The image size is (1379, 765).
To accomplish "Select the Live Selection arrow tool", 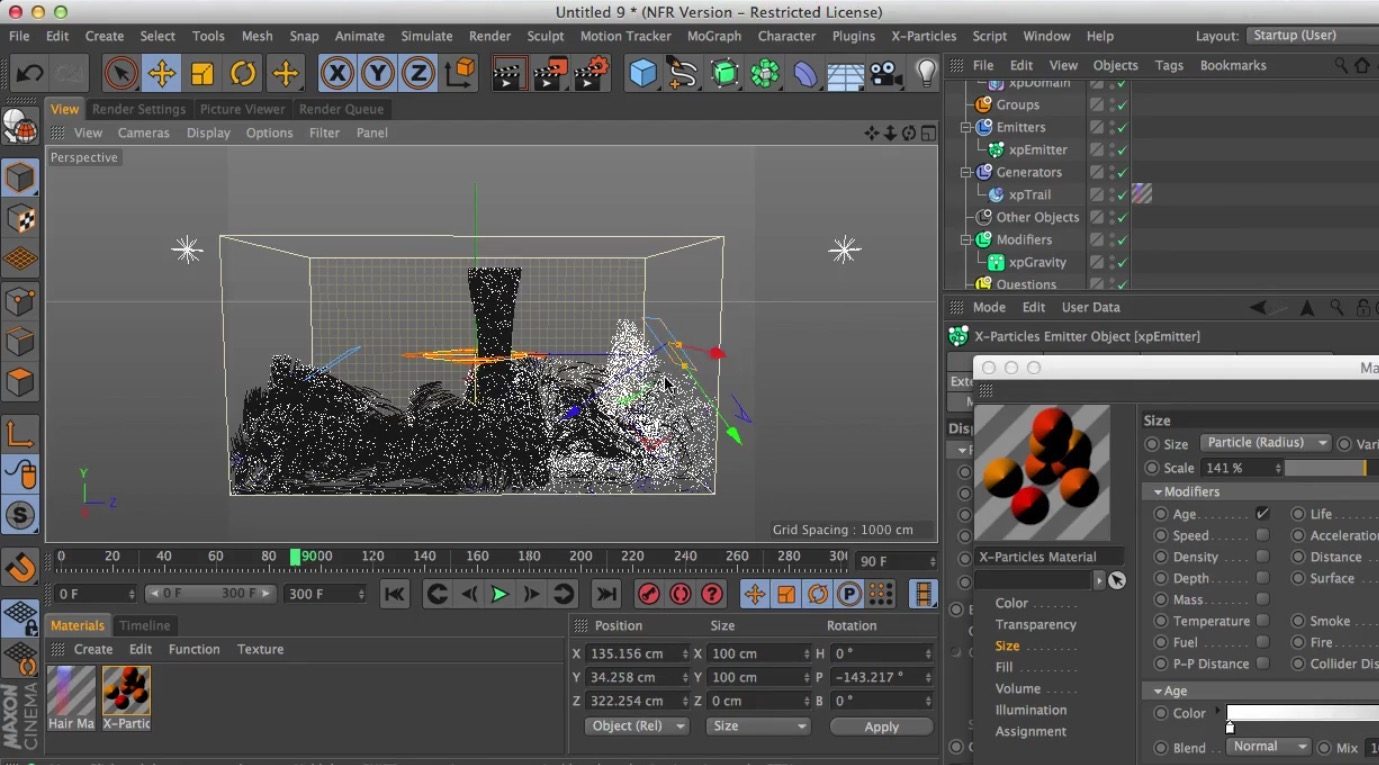I will (120, 73).
